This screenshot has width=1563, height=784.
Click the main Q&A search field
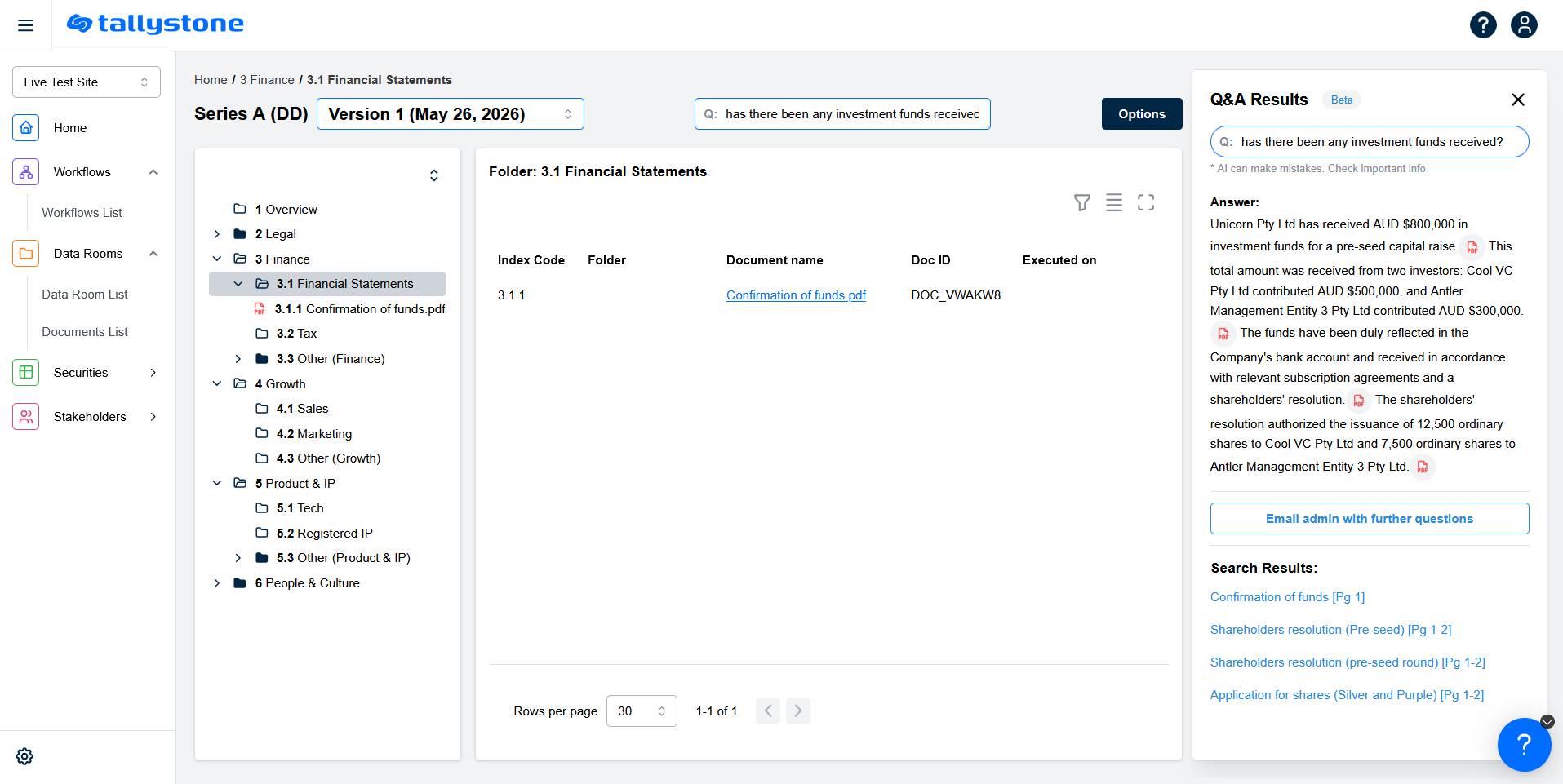[x=842, y=114]
